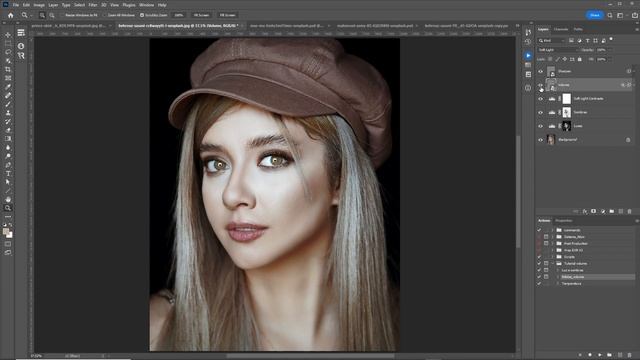This screenshot has height=360, width=640.
Task: Open the Window menu
Action: [x=147, y=5]
